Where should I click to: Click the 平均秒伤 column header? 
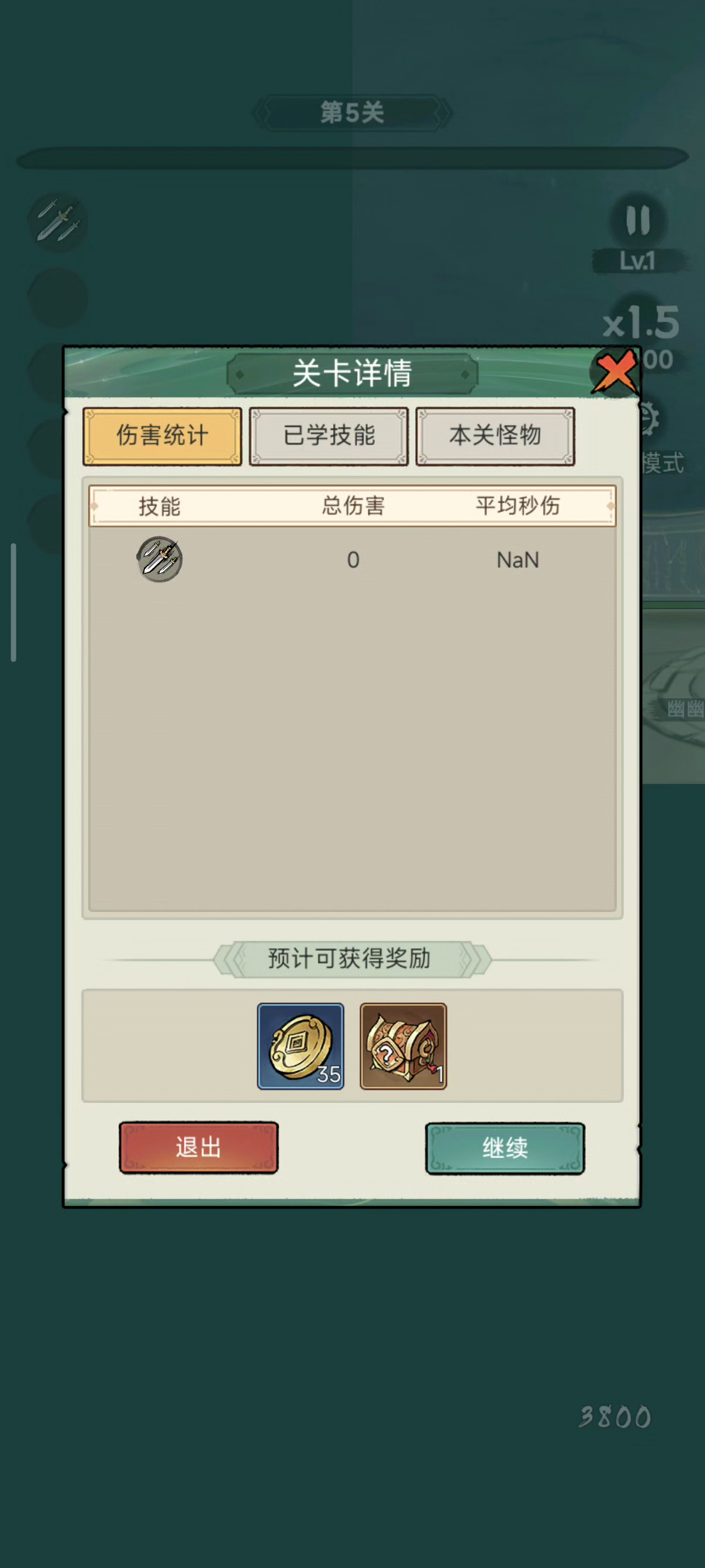[518, 505]
